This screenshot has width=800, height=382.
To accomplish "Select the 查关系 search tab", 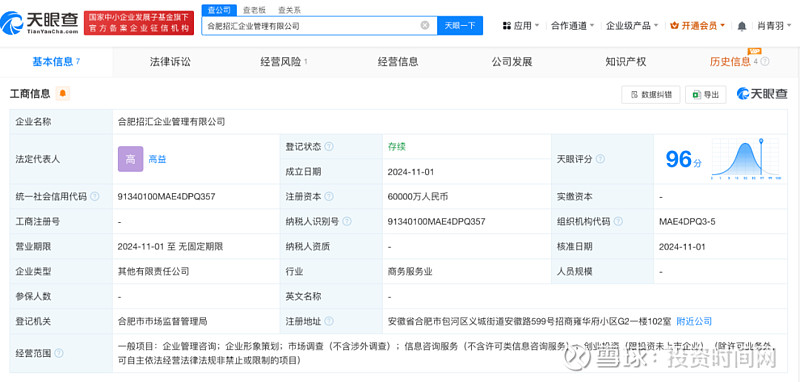I will (x=289, y=10).
